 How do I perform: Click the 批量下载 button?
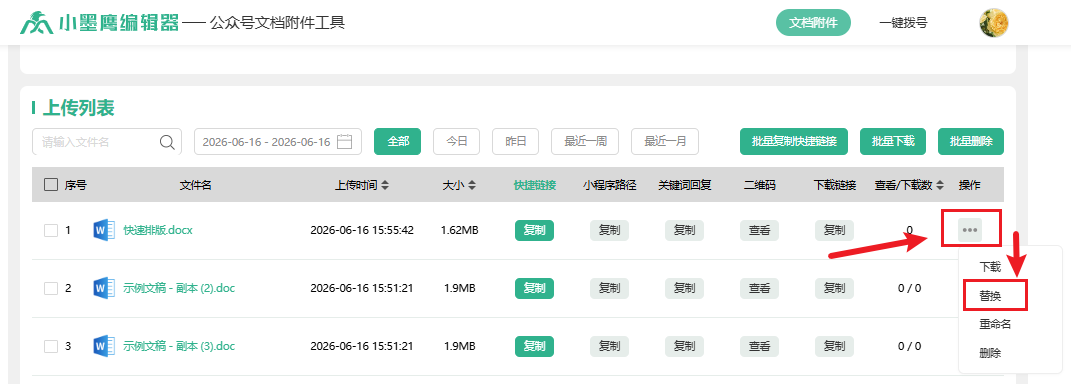(893, 141)
